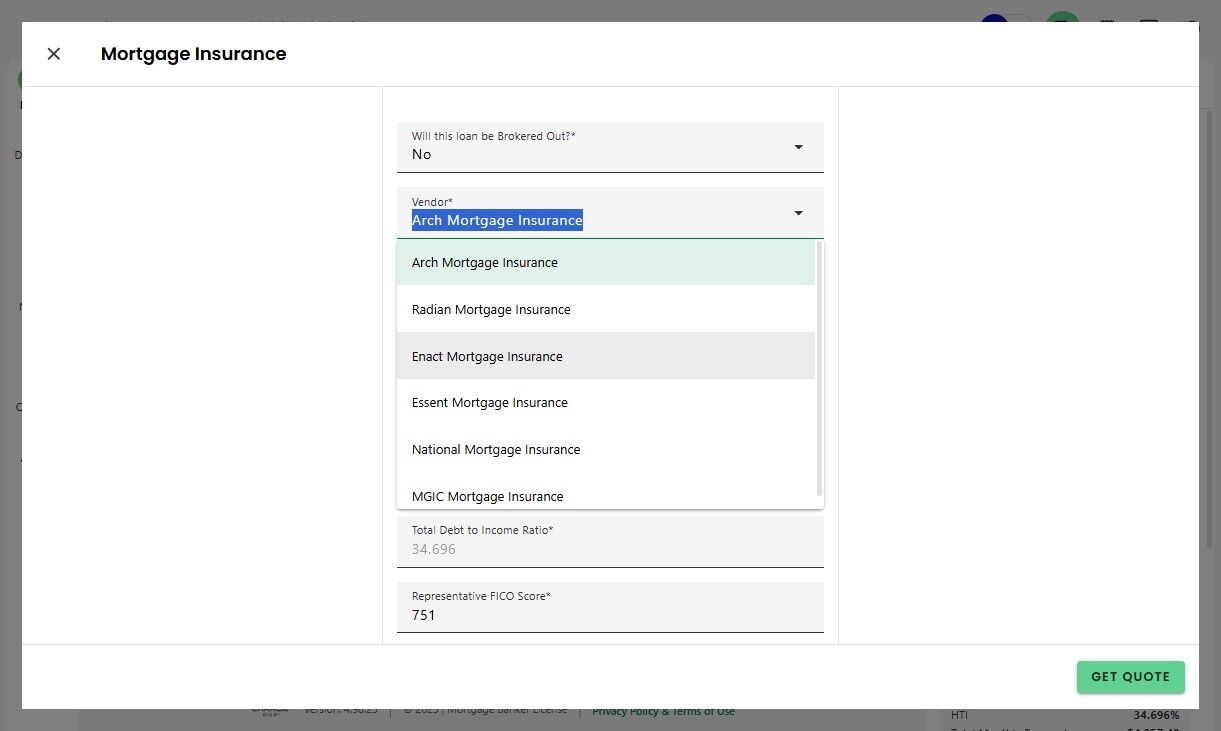Image resolution: width=1221 pixels, height=731 pixels.
Task: Open Privacy Policy & Terms of Use link
Action: pos(663,712)
